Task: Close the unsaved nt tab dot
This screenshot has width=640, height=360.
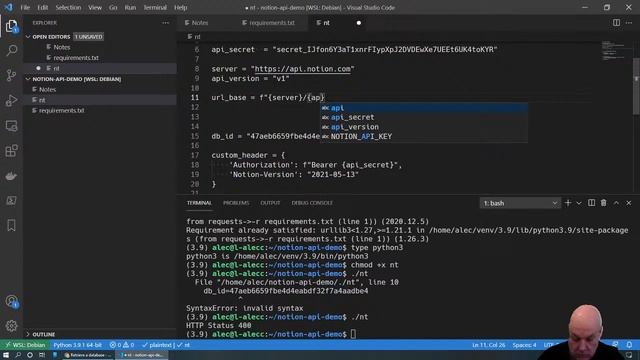Action: [x=358, y=23]
